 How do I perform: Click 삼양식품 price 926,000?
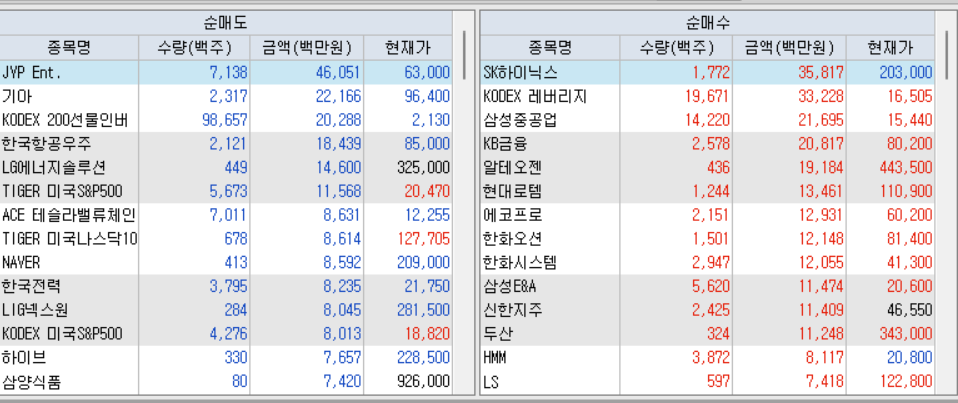(423, 383)
